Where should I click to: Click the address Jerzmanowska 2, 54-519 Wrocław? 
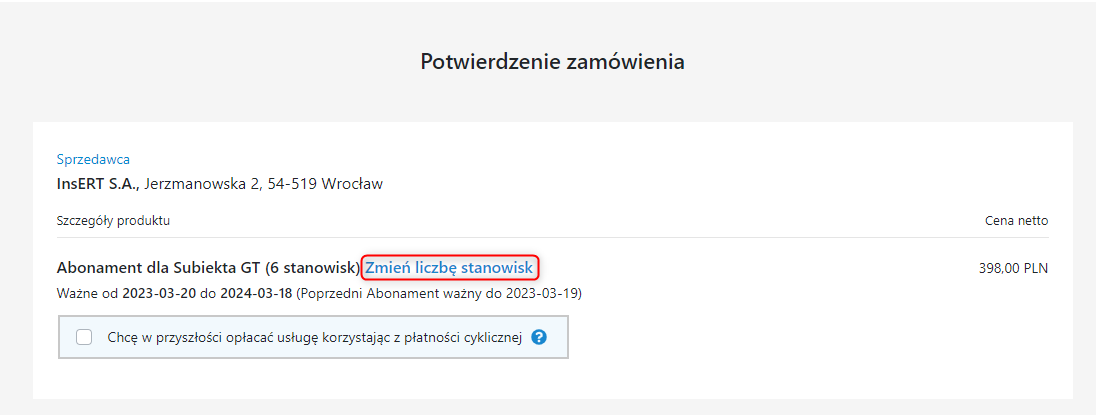264,184
